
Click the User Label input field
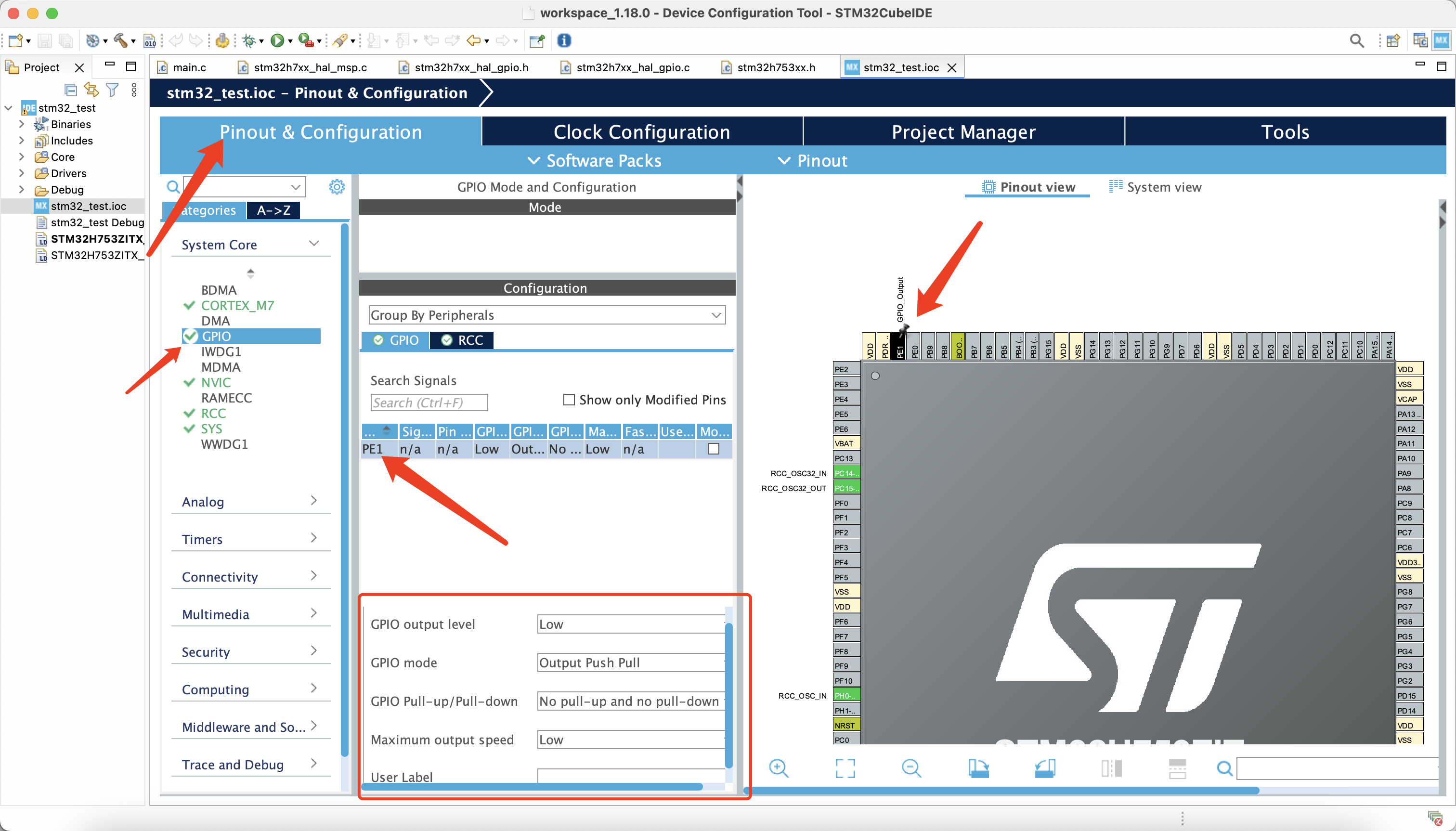(x=631, y=776)
